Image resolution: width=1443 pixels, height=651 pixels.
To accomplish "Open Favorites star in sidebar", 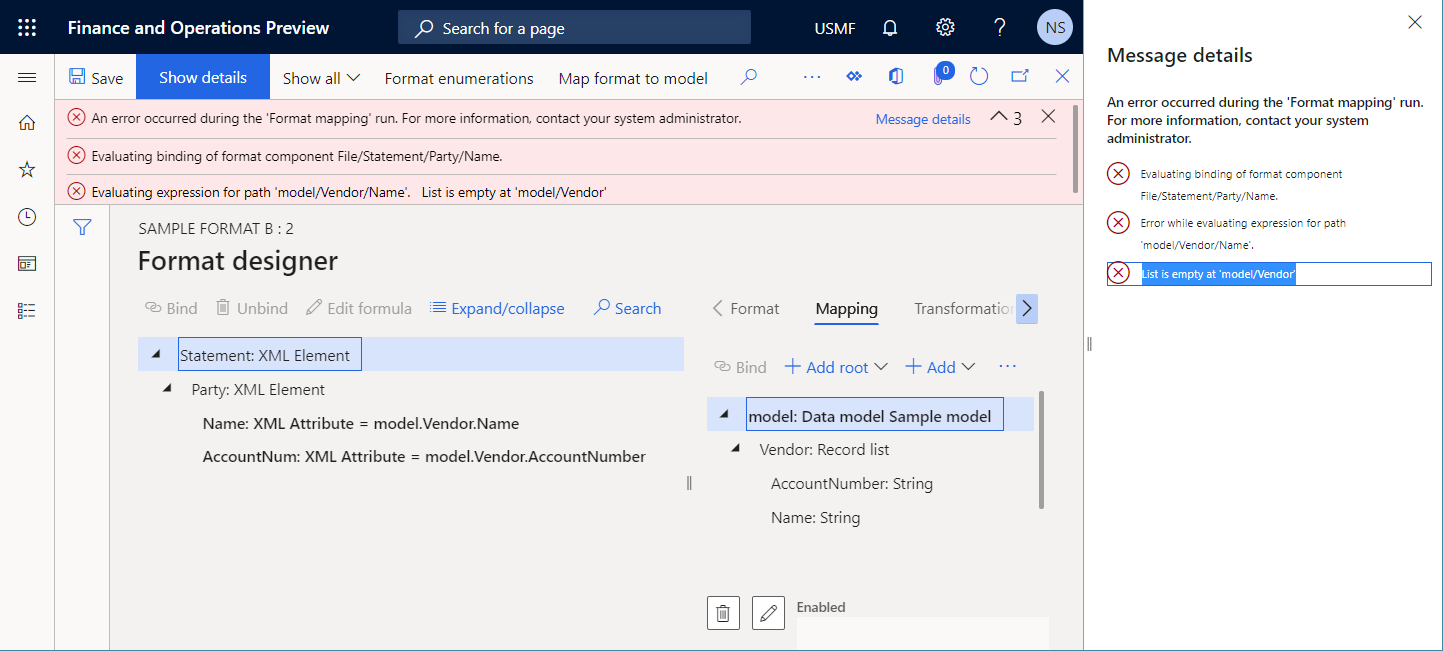I will (27, 170).
